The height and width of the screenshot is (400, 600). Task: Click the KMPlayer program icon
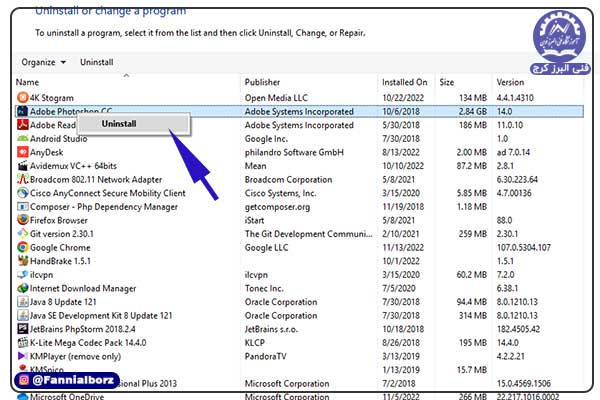click(22, 355)
